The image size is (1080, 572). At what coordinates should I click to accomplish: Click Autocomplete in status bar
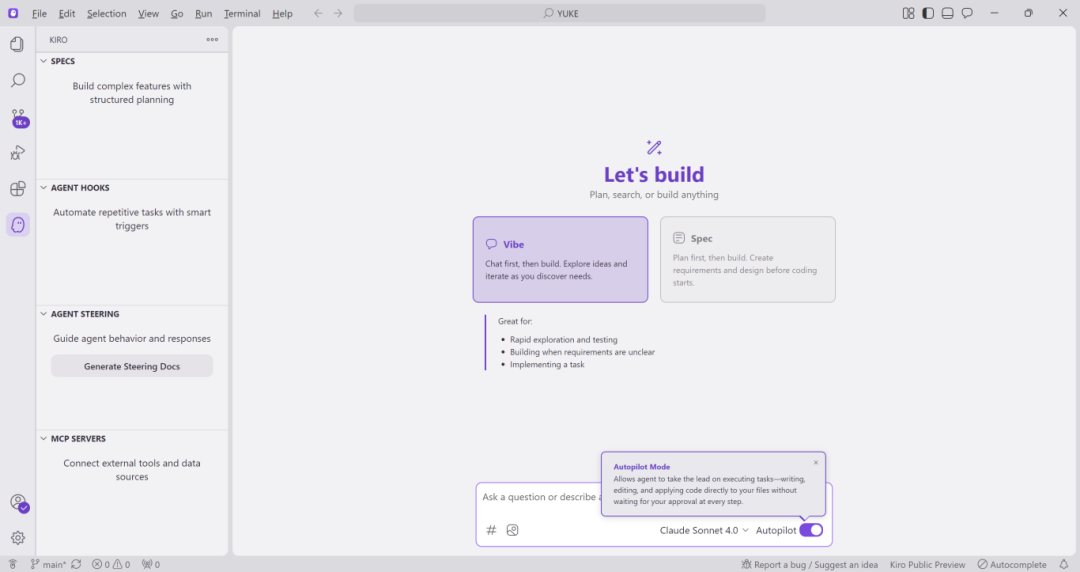click(x=1012, y=564)
